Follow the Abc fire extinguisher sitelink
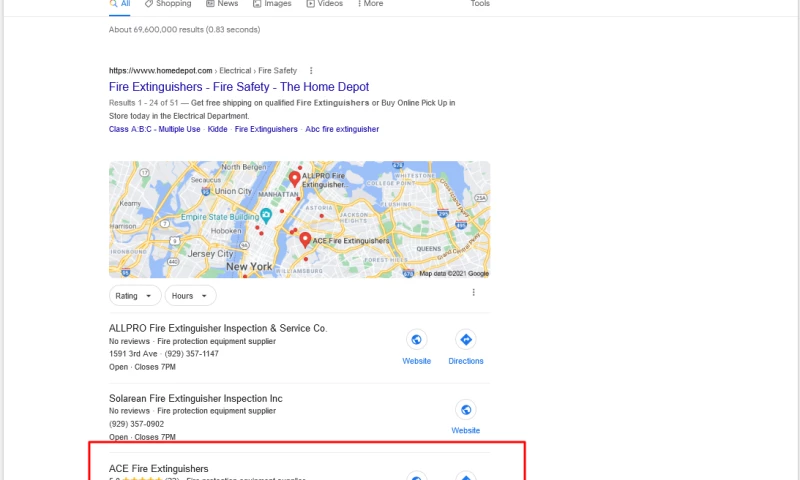Image resolution: width=800 pixels, height=480 pixels. coord(342,129)
